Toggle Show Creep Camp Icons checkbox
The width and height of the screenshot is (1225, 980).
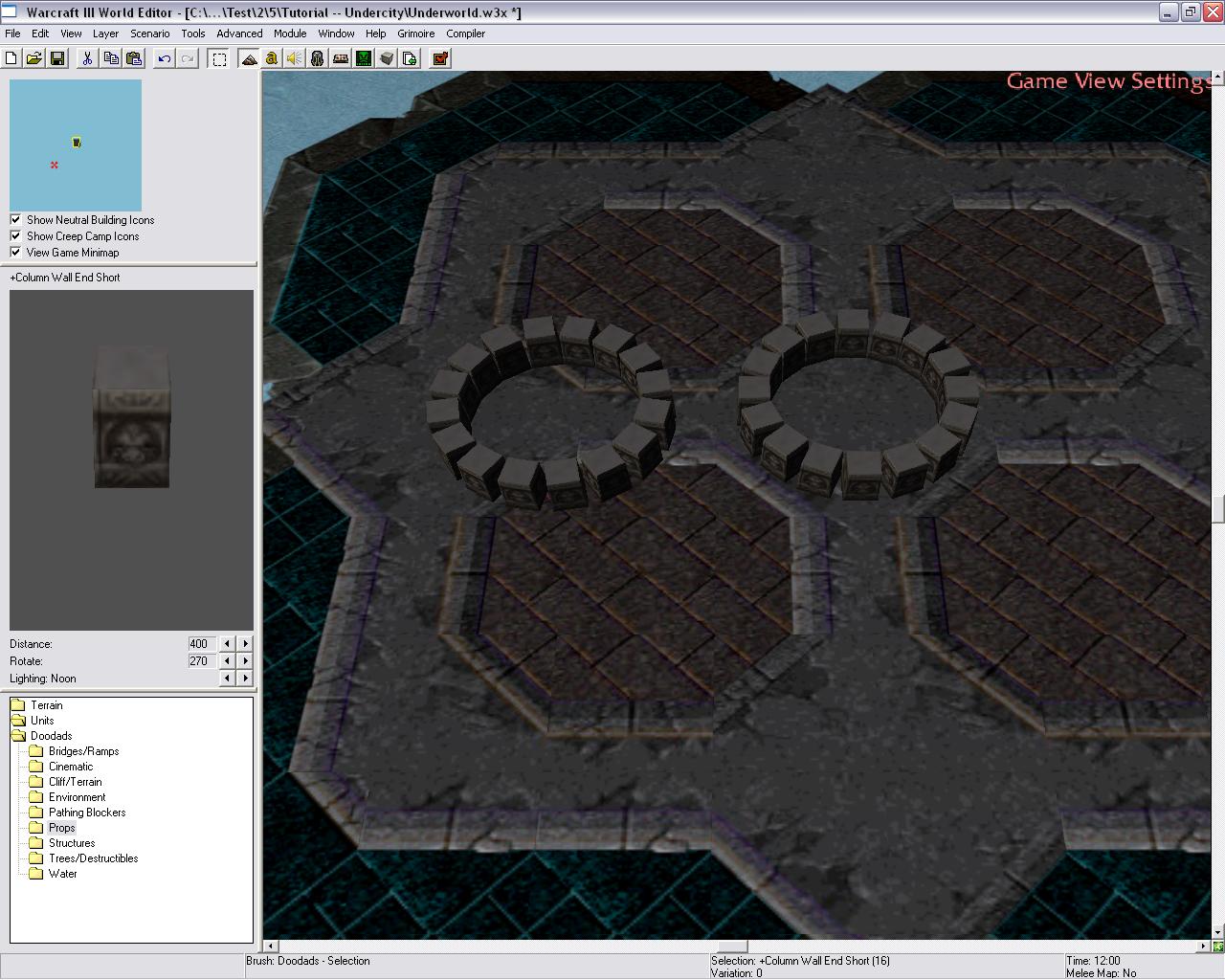point(15,235)
